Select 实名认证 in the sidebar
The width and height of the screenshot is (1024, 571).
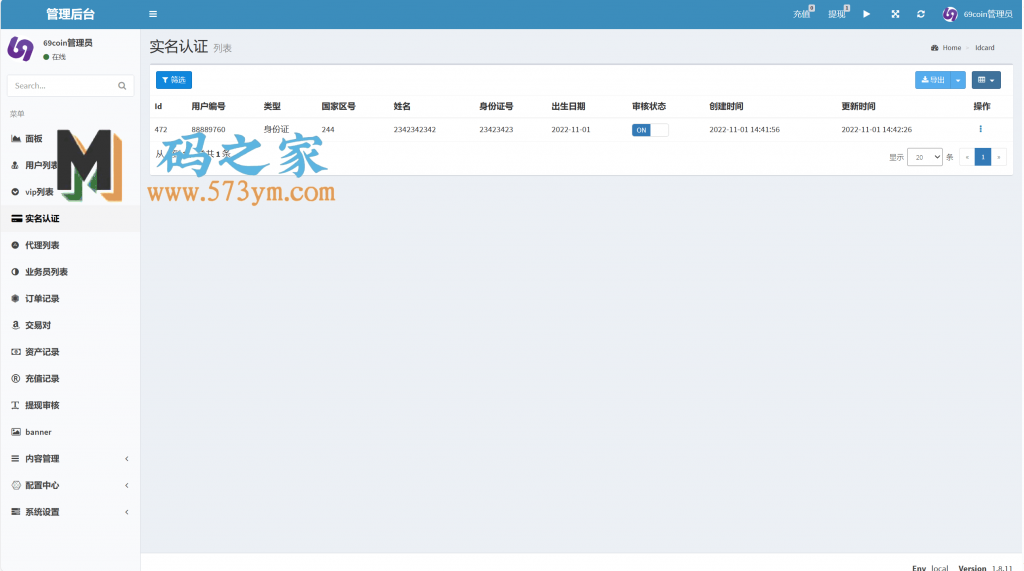(70, 218)
